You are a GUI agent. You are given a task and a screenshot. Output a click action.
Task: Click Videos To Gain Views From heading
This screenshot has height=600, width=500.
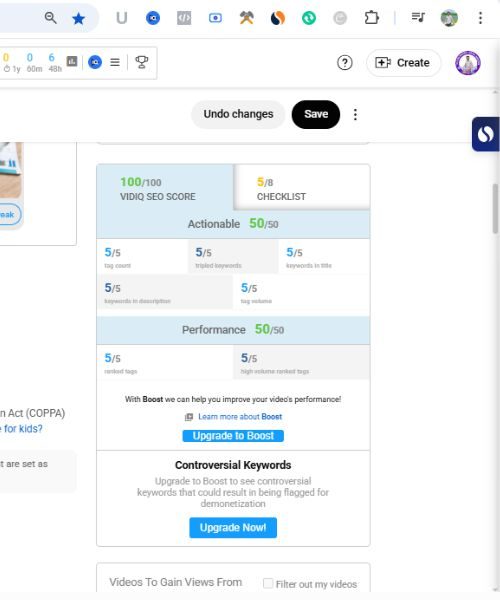(176, 582)
